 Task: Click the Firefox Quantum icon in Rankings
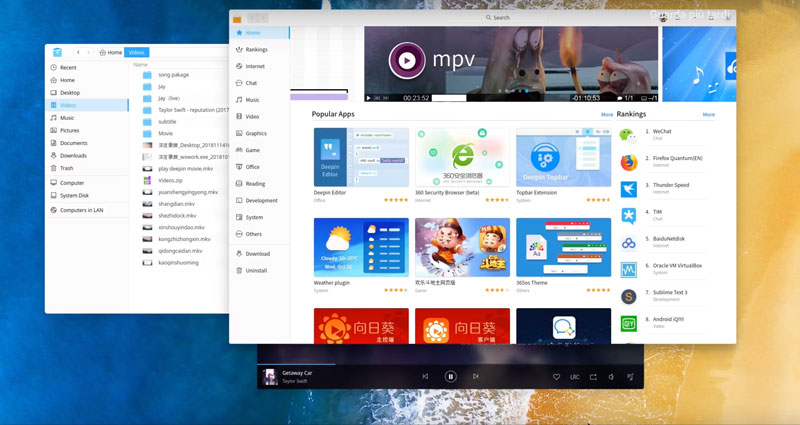pos(629,162)
